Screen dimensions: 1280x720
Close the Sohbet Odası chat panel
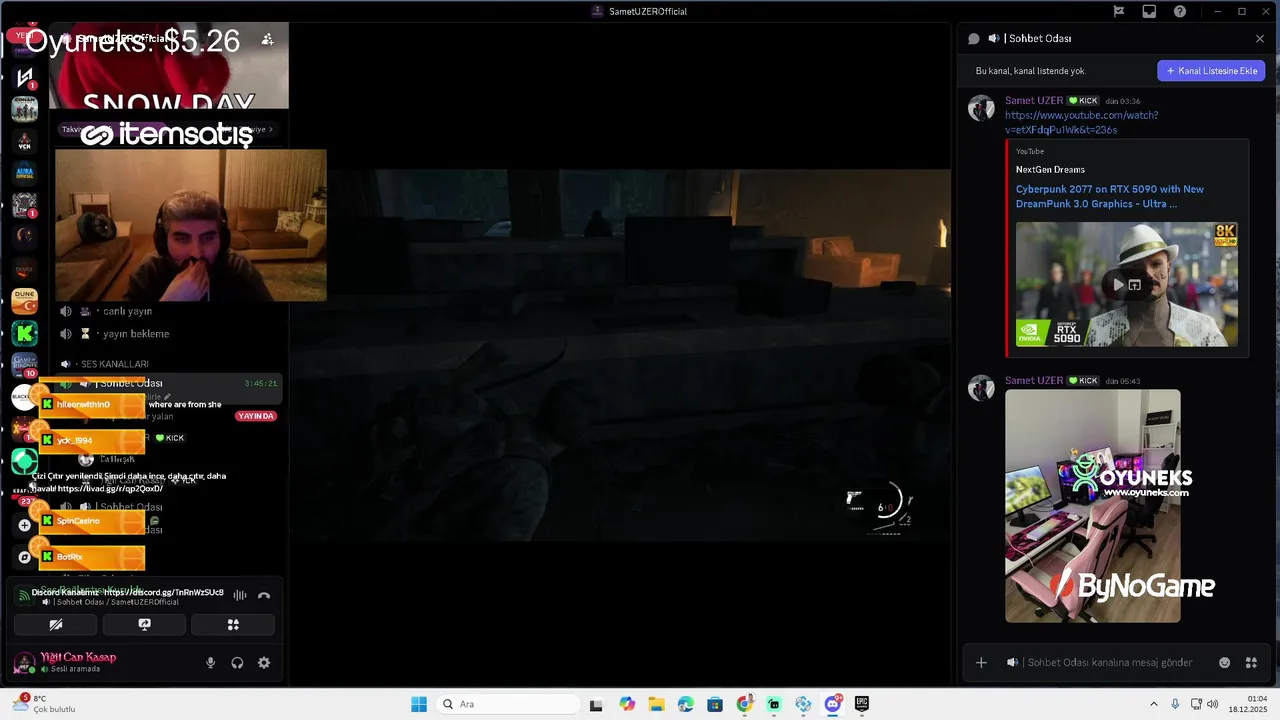point(1260,38)
